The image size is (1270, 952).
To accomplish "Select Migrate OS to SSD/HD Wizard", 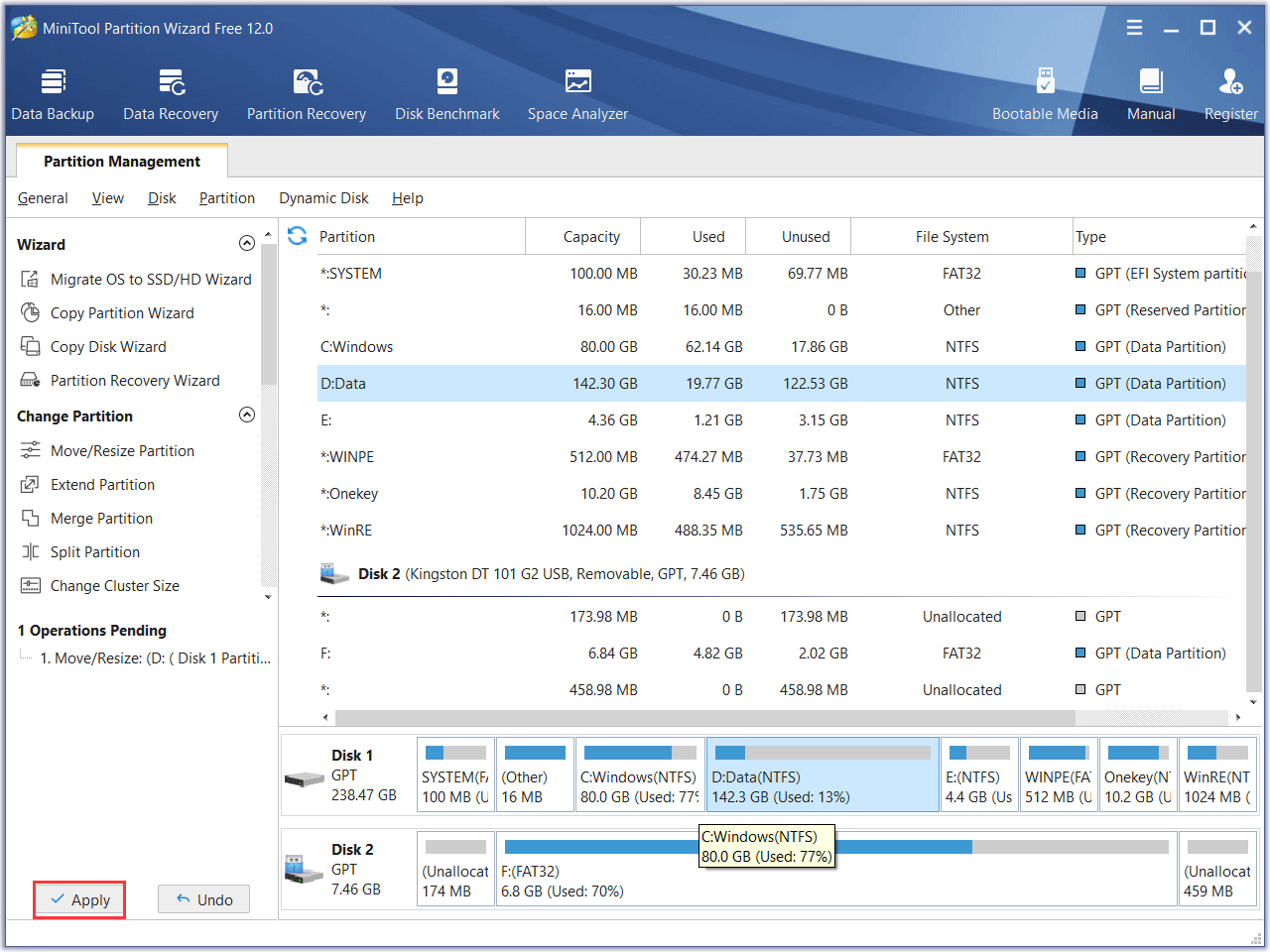I will coord(151,280).
